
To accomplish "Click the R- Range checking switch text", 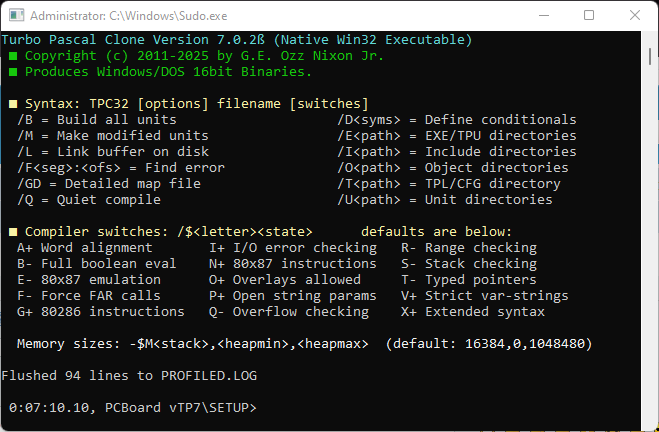I will (468, 248).
